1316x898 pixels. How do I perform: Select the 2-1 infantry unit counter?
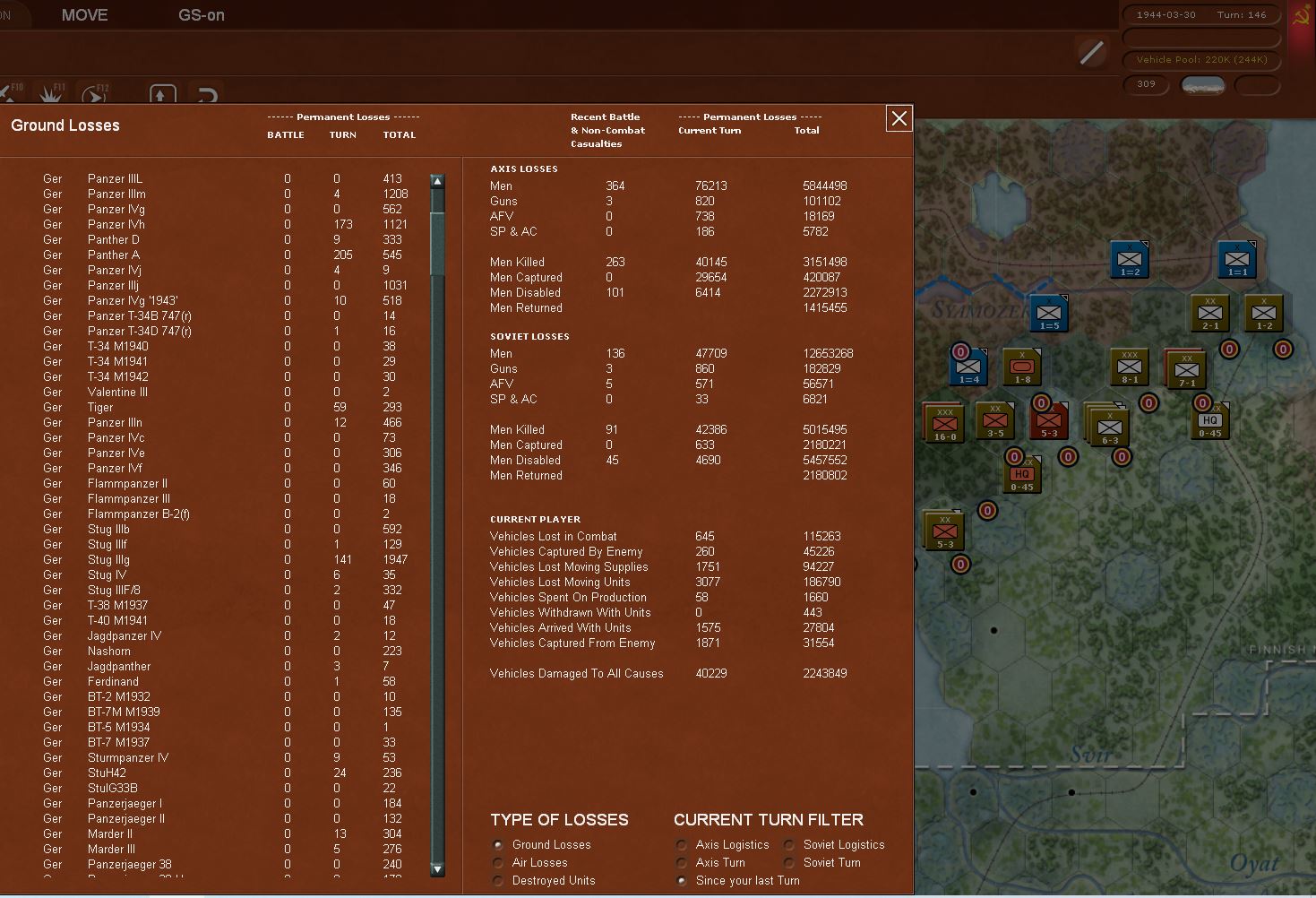tap(1209, 314)
